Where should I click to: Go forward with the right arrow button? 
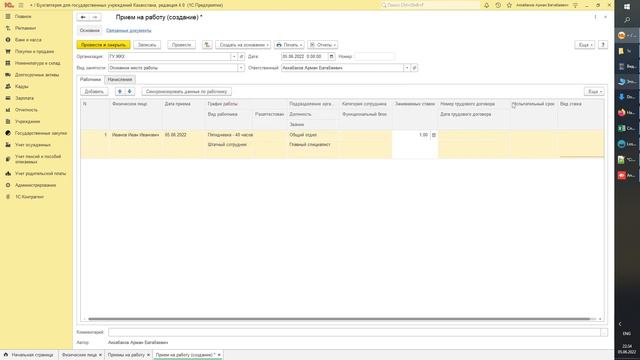(x=95, y=17)
